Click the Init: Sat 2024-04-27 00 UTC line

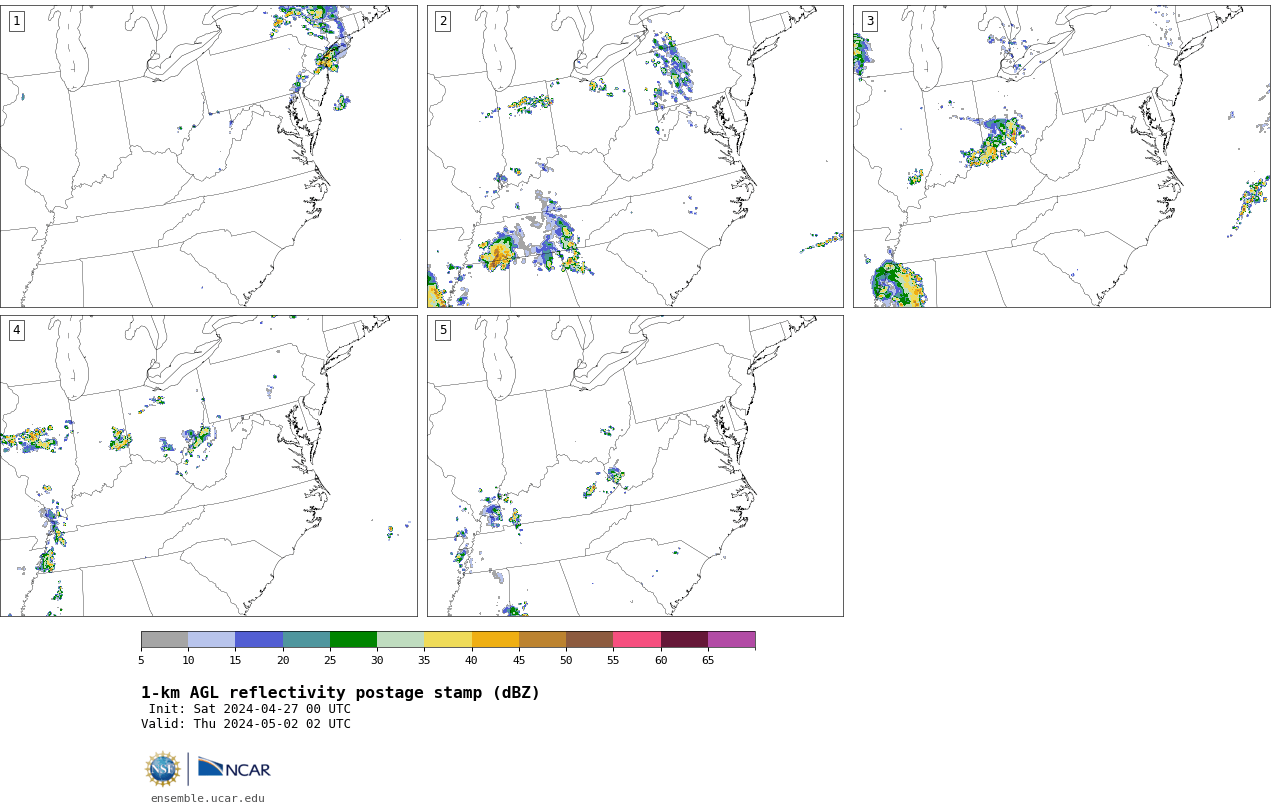(x=250, y=709)
